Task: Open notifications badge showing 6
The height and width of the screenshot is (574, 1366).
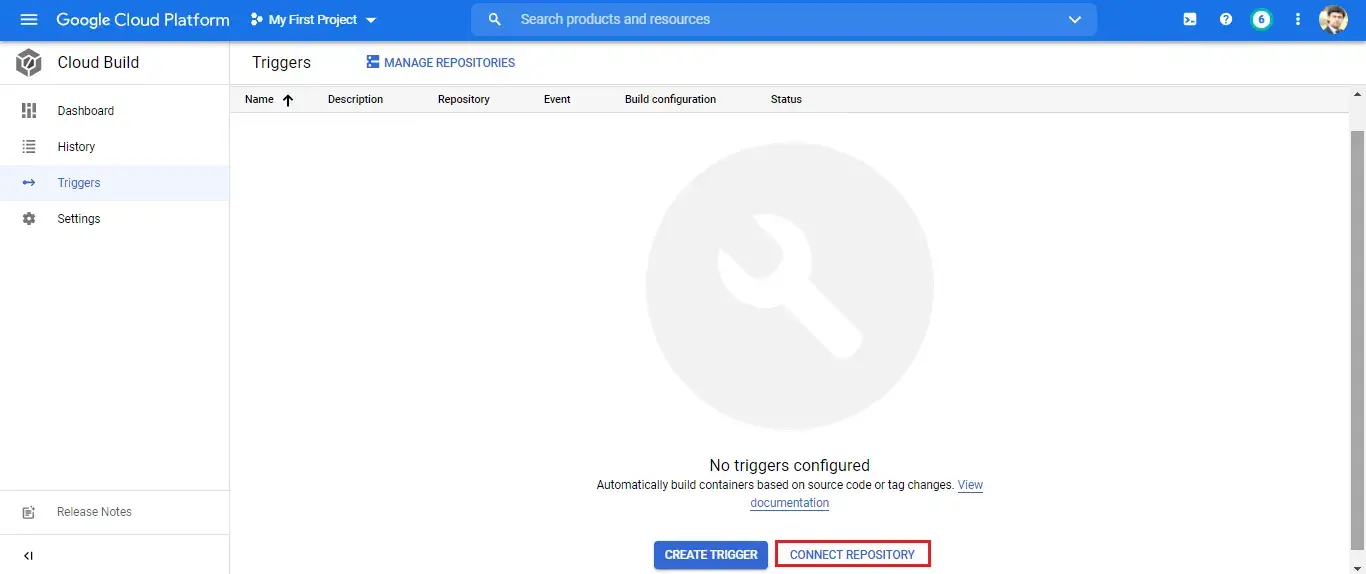Action: [x=1262, y=20]
